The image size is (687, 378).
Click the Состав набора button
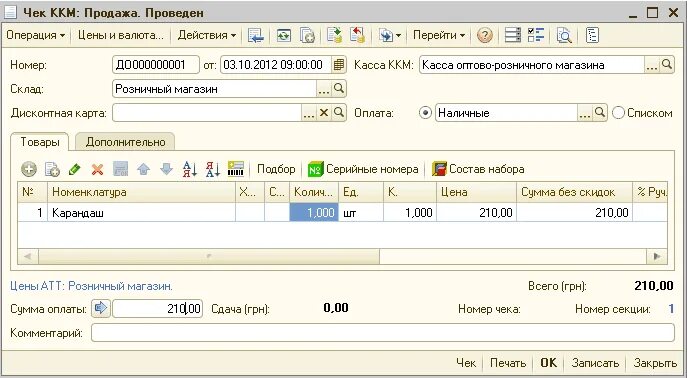tap(478, 169)
